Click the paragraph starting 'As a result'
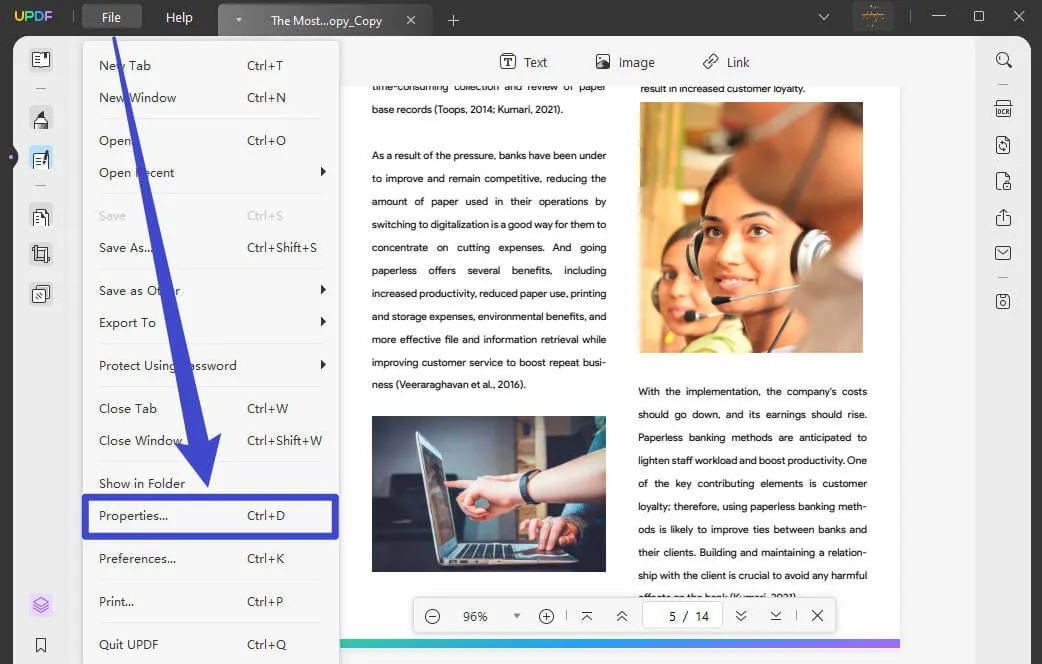1042x664 pixels. pos(488,270)
